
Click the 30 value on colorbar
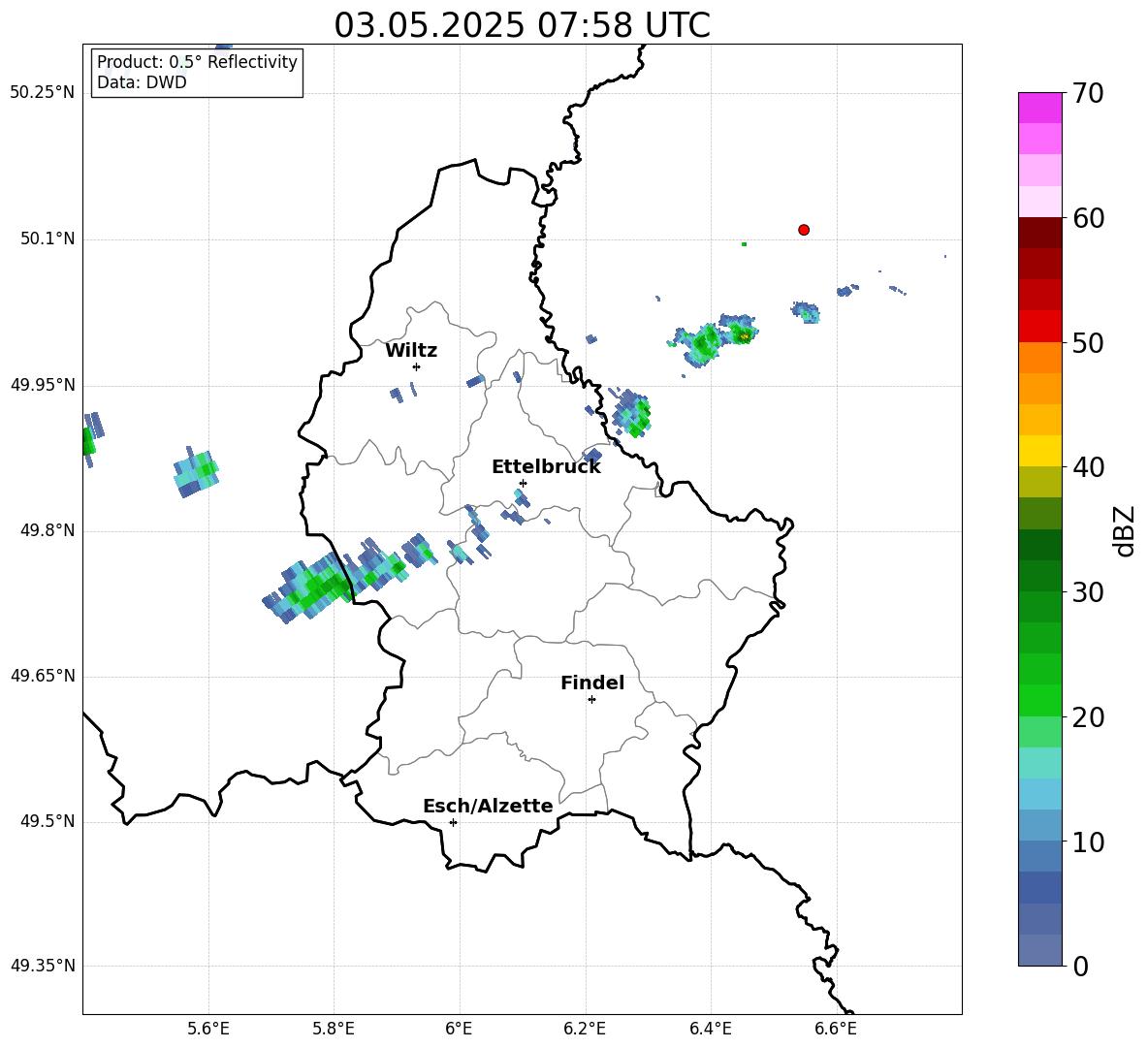(1088, 592)
